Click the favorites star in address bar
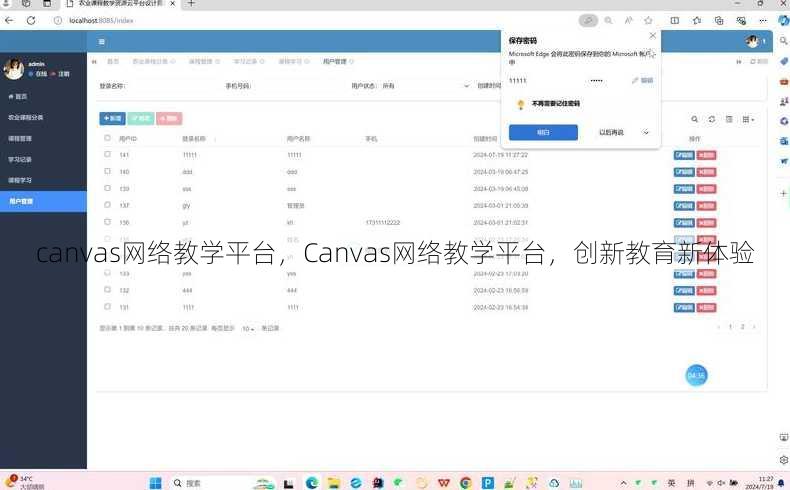The image size is (790, 490). tap(648, 20)
